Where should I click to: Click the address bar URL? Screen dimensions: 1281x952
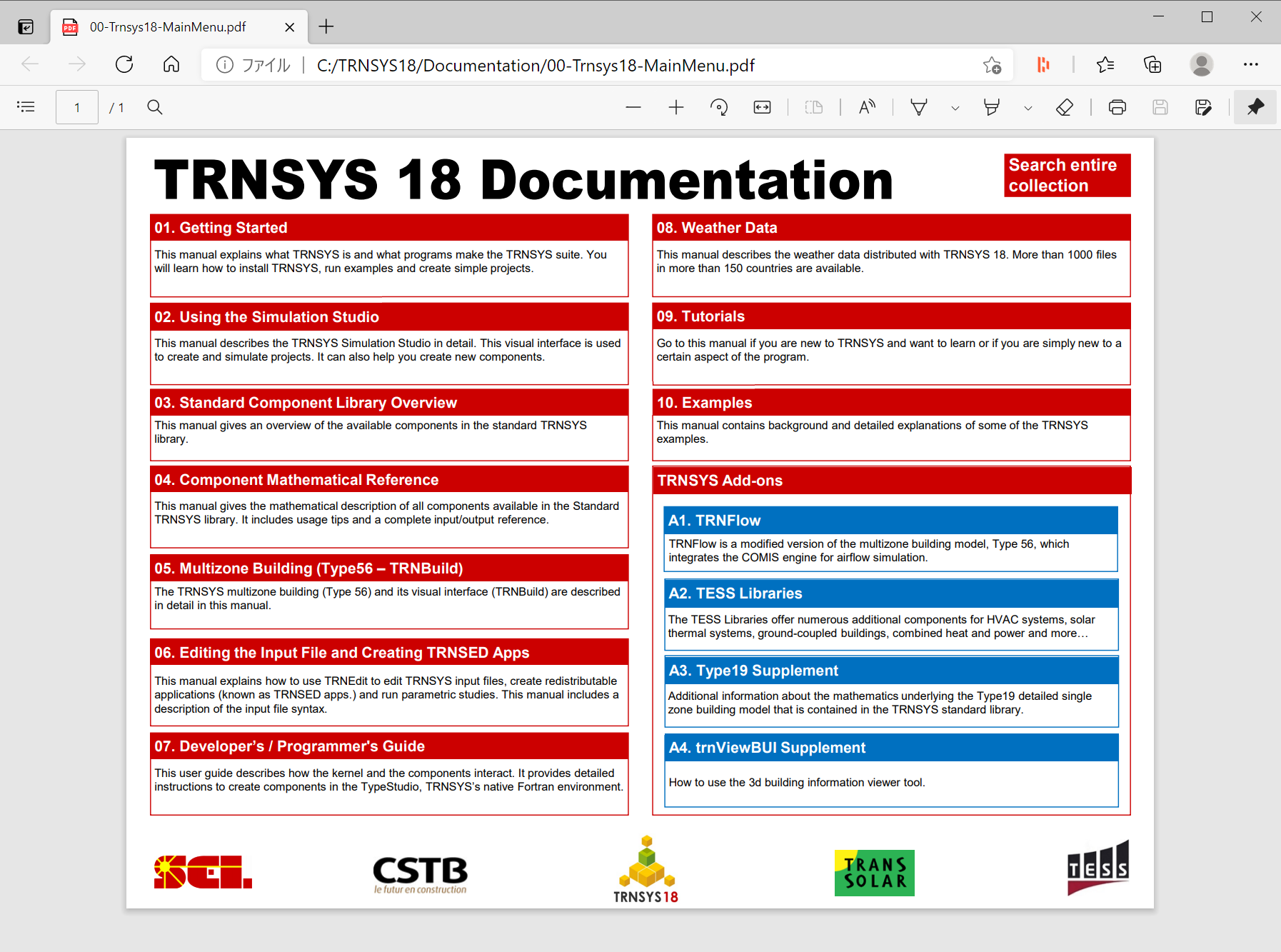coord(536,65)
